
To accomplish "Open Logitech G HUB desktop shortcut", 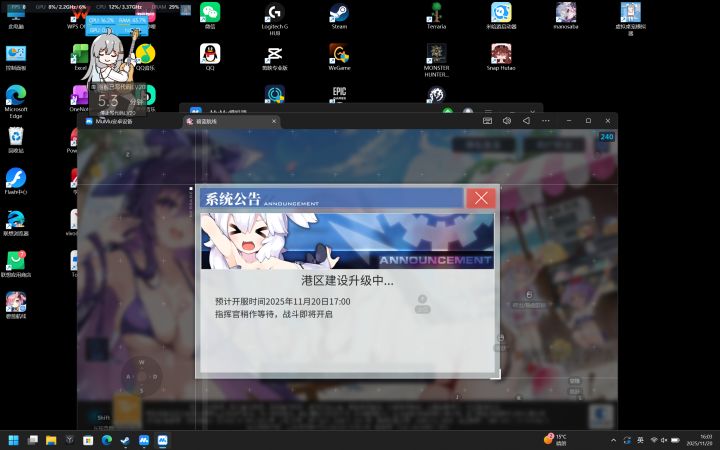I will (275, 19).
